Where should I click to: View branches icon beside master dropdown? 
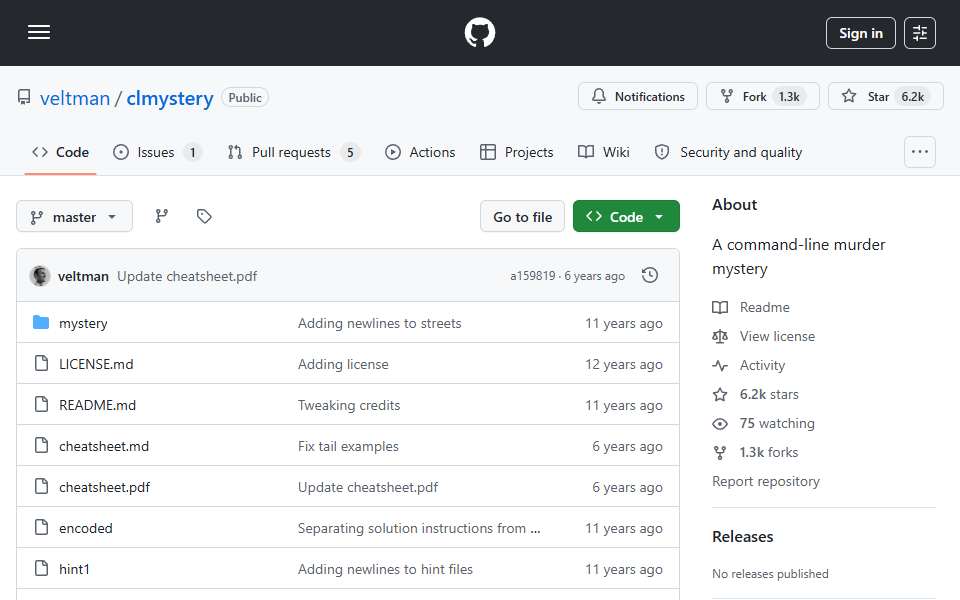pyautogui.click(x=162, y=216)
